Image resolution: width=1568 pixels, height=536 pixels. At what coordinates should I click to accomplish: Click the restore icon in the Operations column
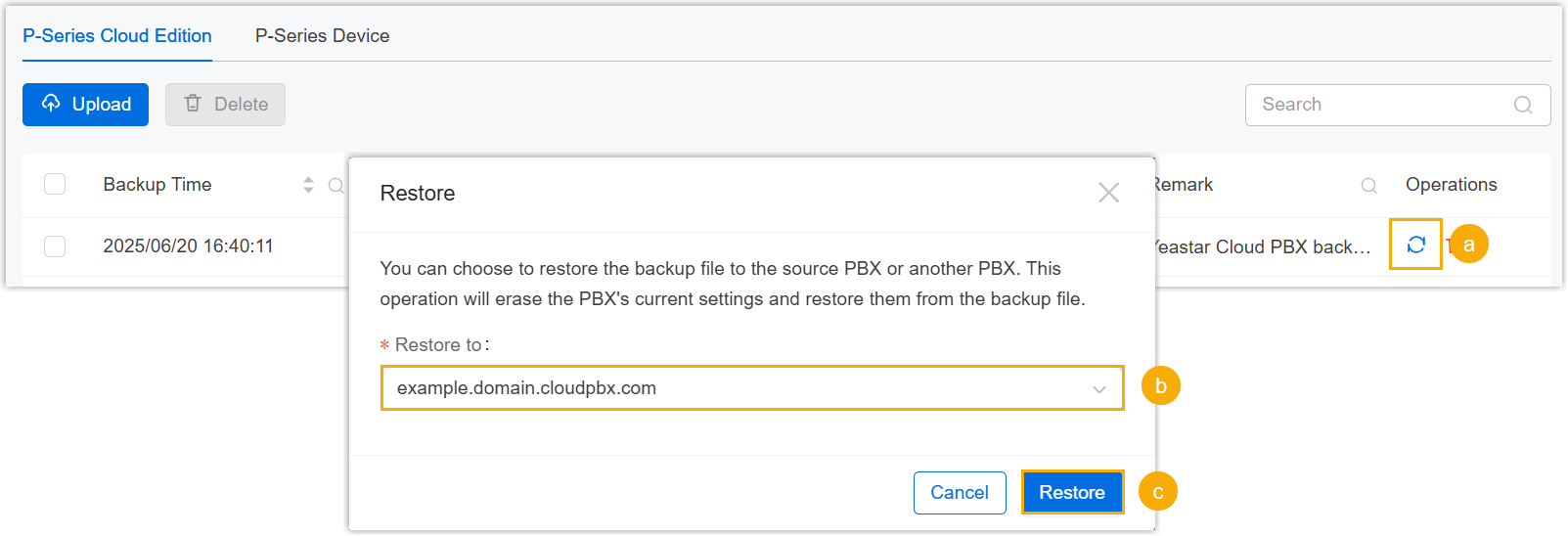[x=1415, y=245]
